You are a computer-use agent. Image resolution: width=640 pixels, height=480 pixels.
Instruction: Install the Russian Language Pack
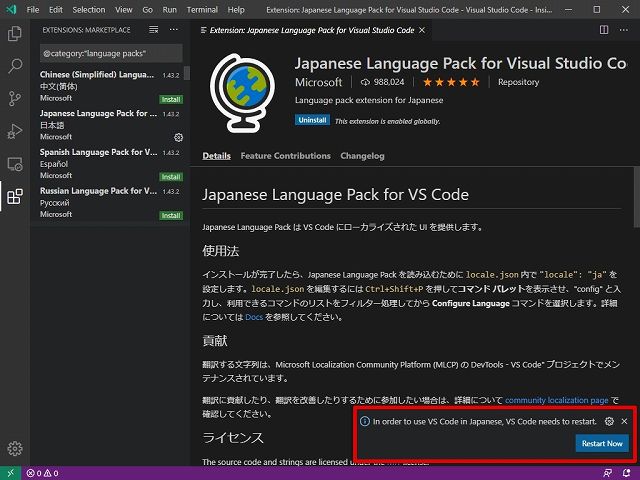pyautogui.click(x=171, y=216)
